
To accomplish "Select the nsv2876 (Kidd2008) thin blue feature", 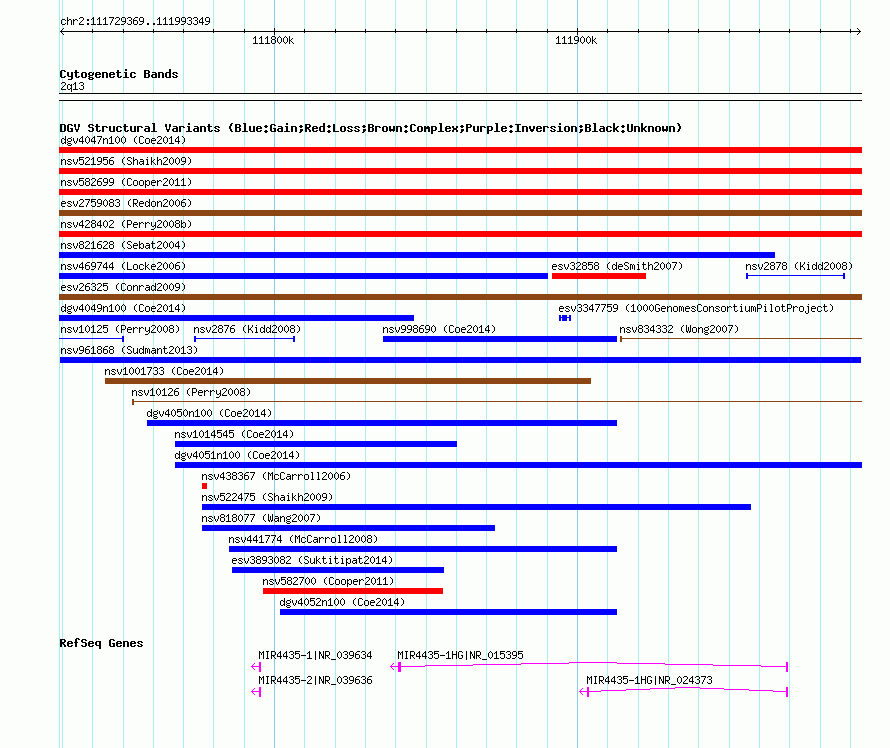I will click(x=244, y=339).
